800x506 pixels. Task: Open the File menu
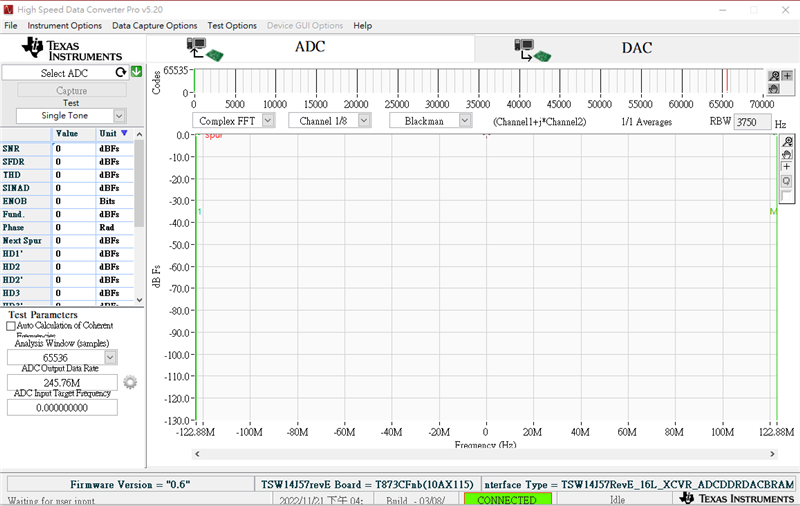[x=11, y=26]
